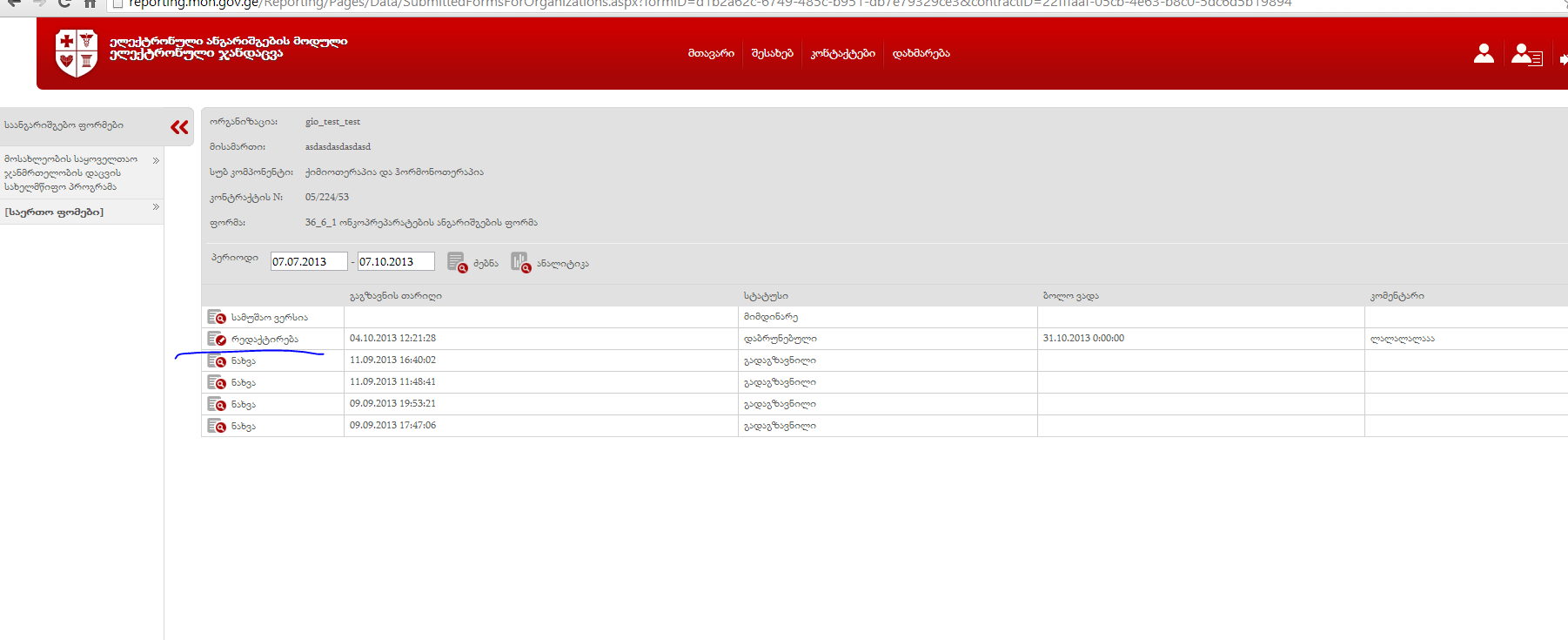Click view icon for 09.09.2013 17:47:06 row

tap(216, 426)
